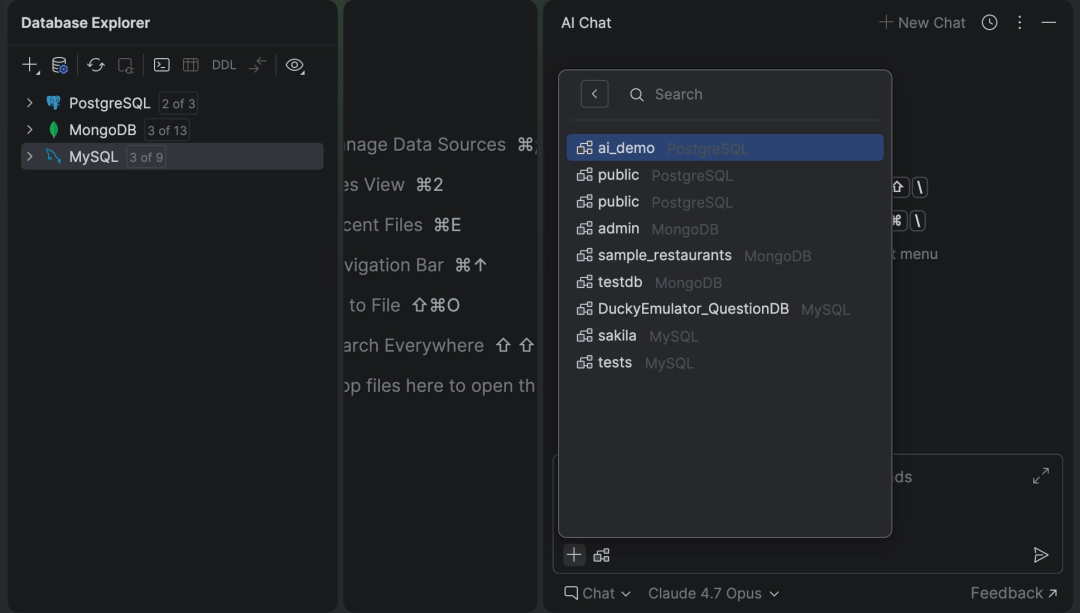Click the Search field in schema popup
Screen dimensions: 1080x613
(754, 94)
